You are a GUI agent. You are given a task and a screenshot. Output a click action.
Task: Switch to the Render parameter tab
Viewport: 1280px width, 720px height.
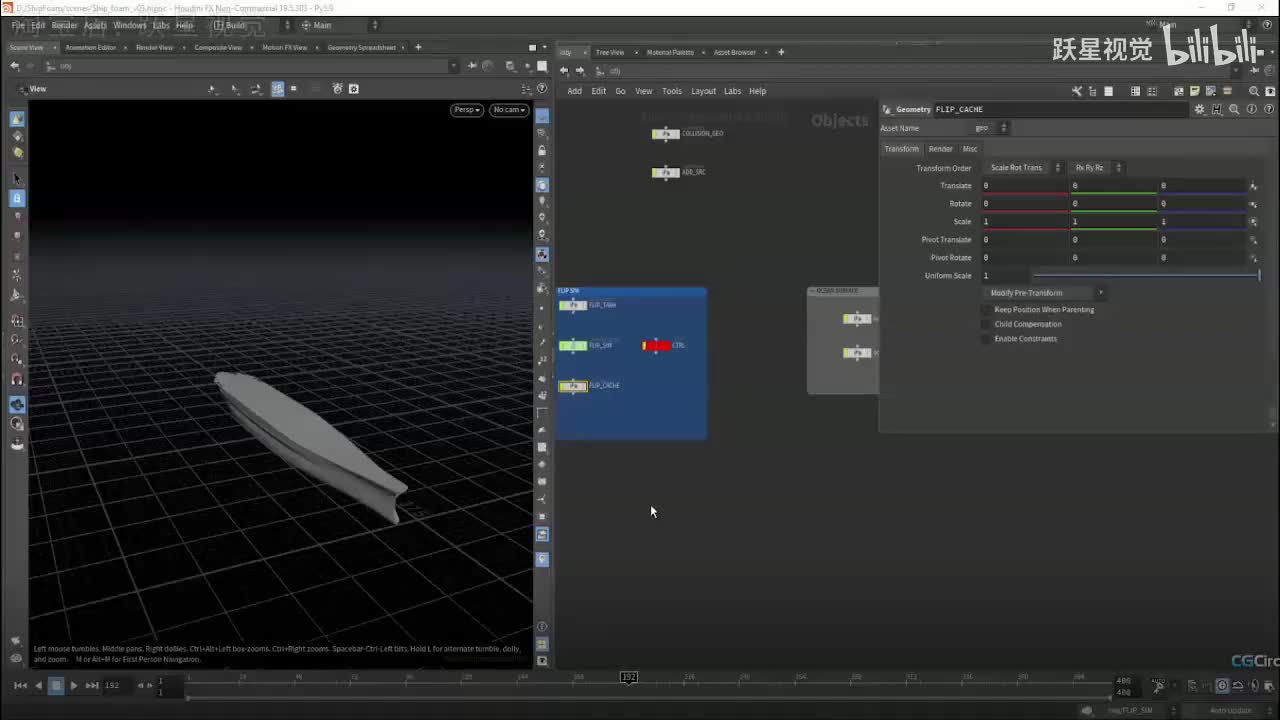[940, 149]
